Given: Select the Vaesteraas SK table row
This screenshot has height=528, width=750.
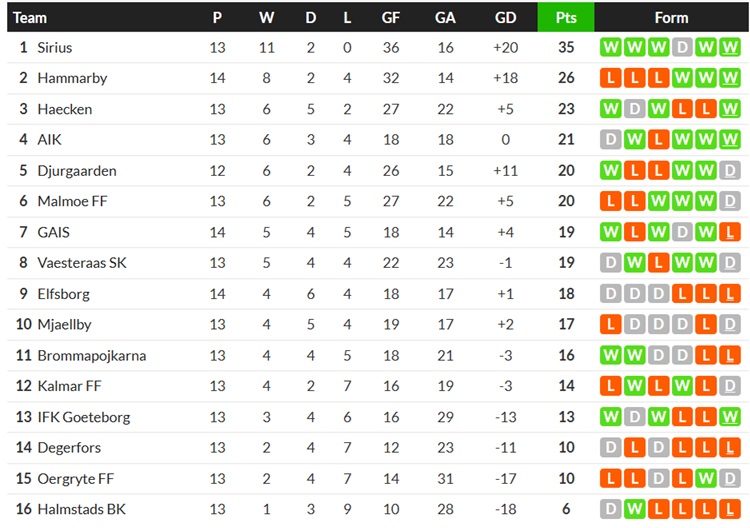Looking at the screenshot, I should [378, 263].
